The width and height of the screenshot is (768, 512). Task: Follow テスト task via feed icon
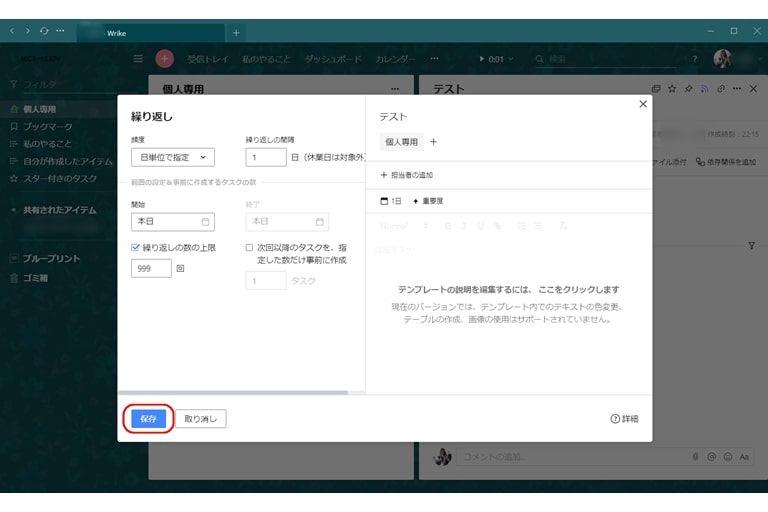[x=704, y=89]
